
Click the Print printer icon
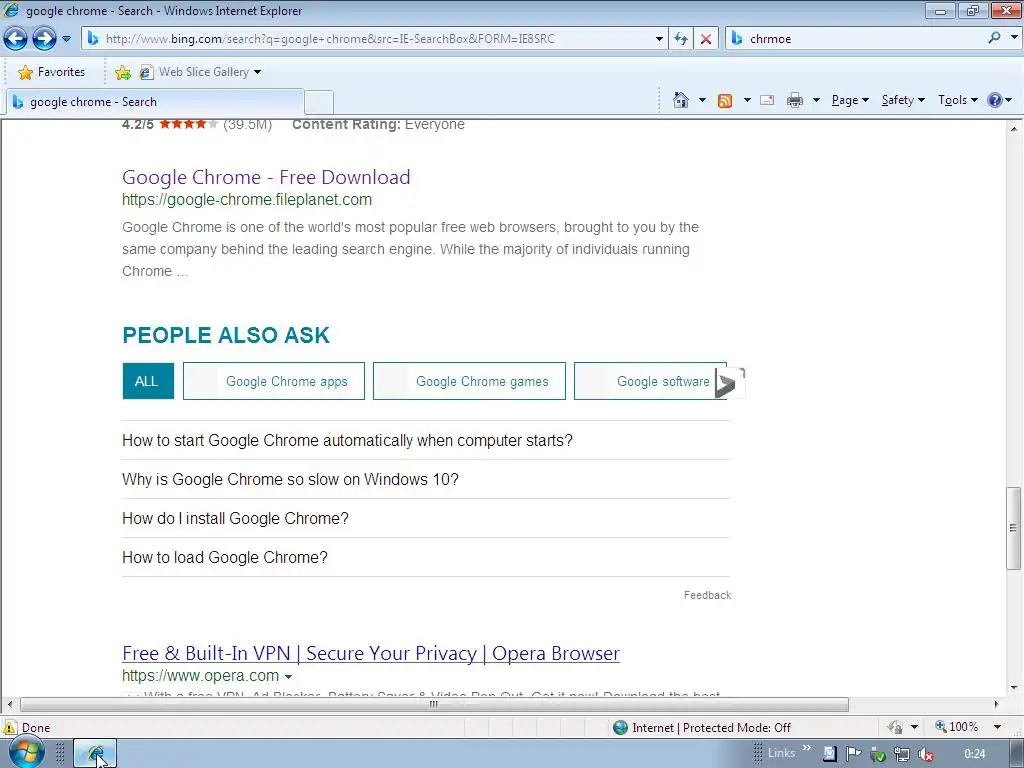[x=795, y=100]
